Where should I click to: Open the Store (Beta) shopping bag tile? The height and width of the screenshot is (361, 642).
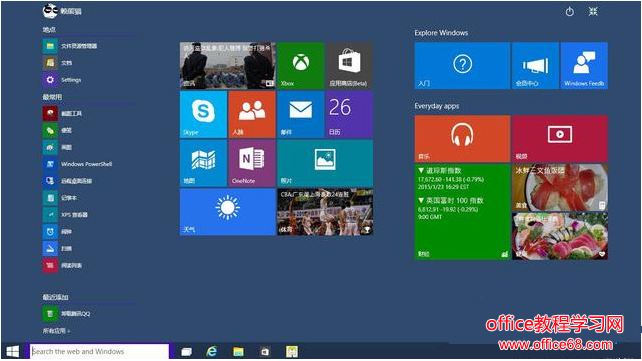pyautogui.click(x=349, y=65)
